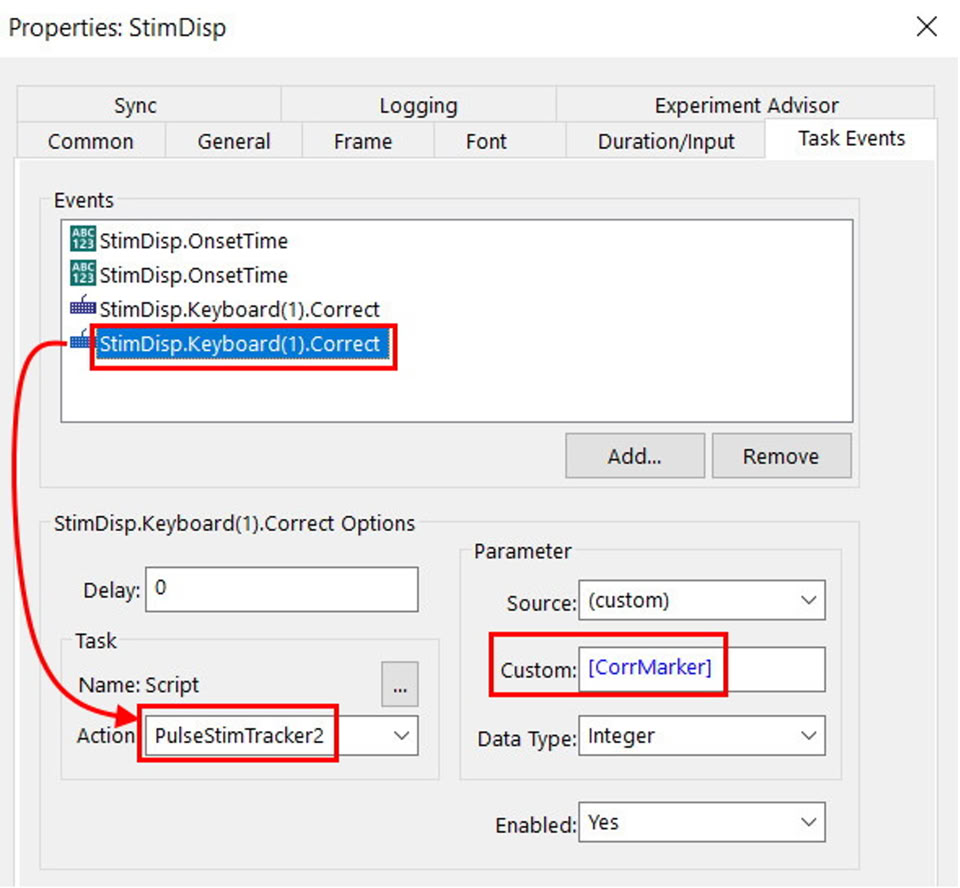Click the icon of the first StimDisp.OnsetTime event
Image resolution: width=960 pixels, height=888 pixels.
(x=82, y=240)
